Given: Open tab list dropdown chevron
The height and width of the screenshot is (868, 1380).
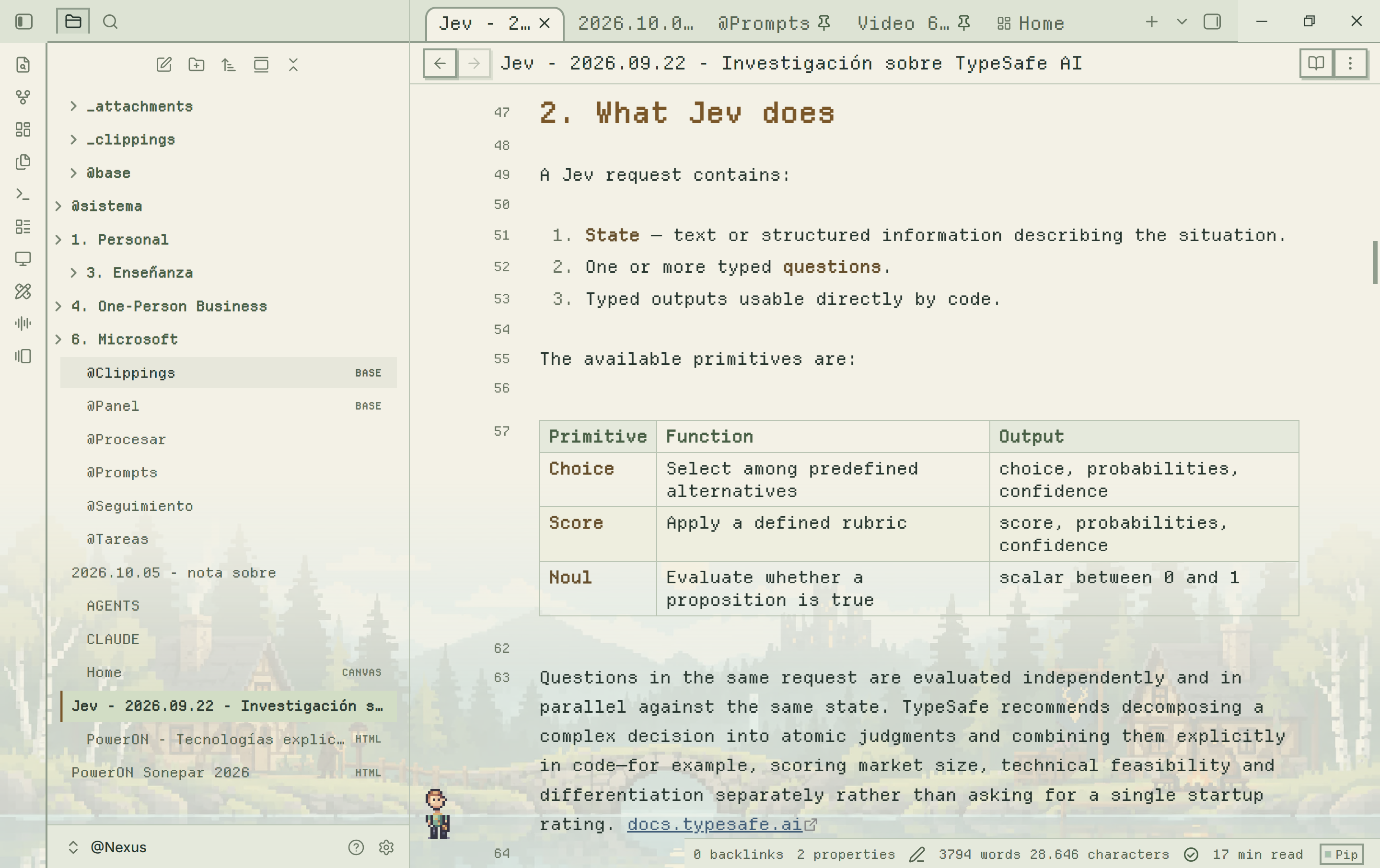Looking at the screenshot, I should click(1182, 22).
